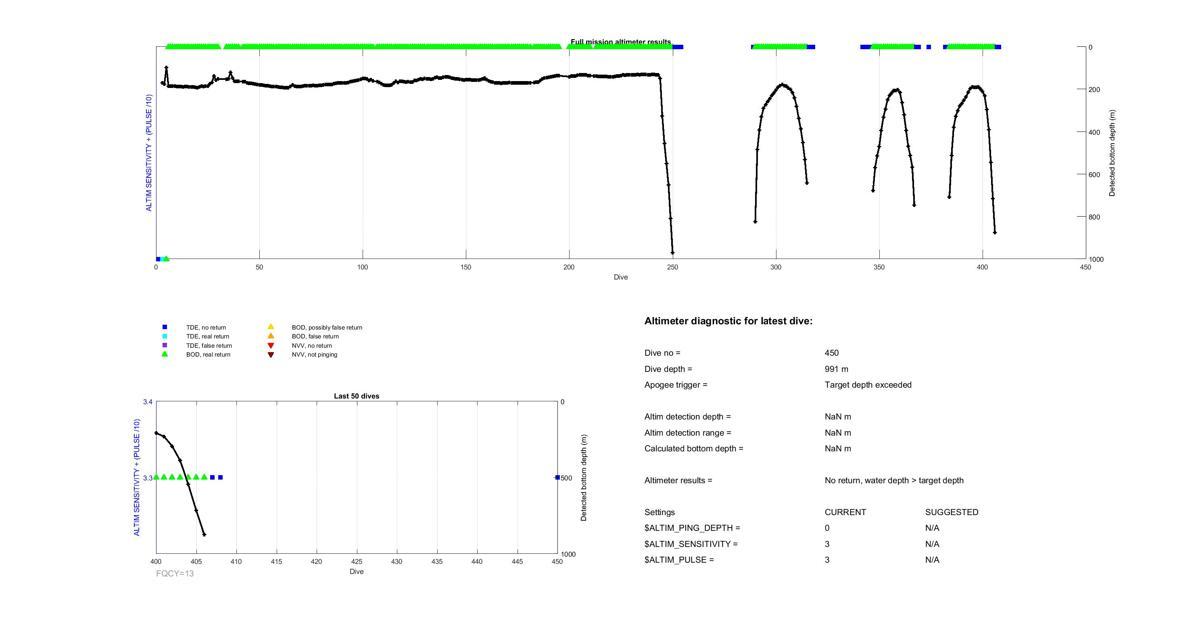Select 'No return, water depth > target depth' text

pos(894,480)
